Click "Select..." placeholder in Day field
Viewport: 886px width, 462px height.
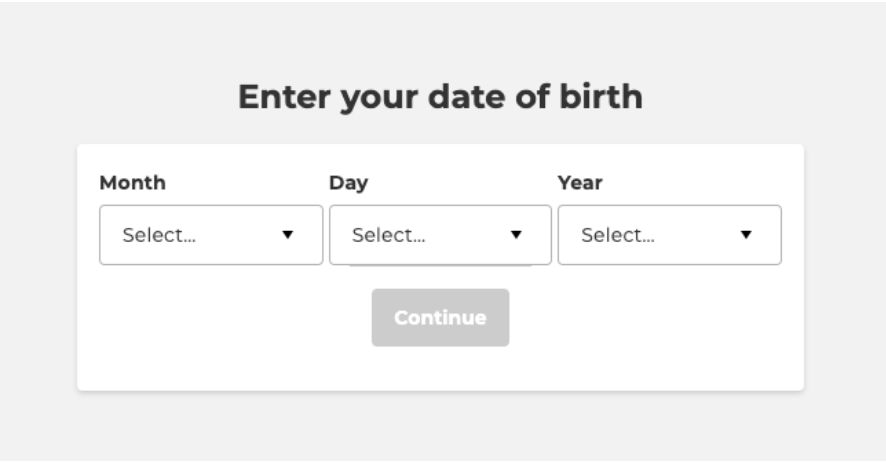pos(388,235)
